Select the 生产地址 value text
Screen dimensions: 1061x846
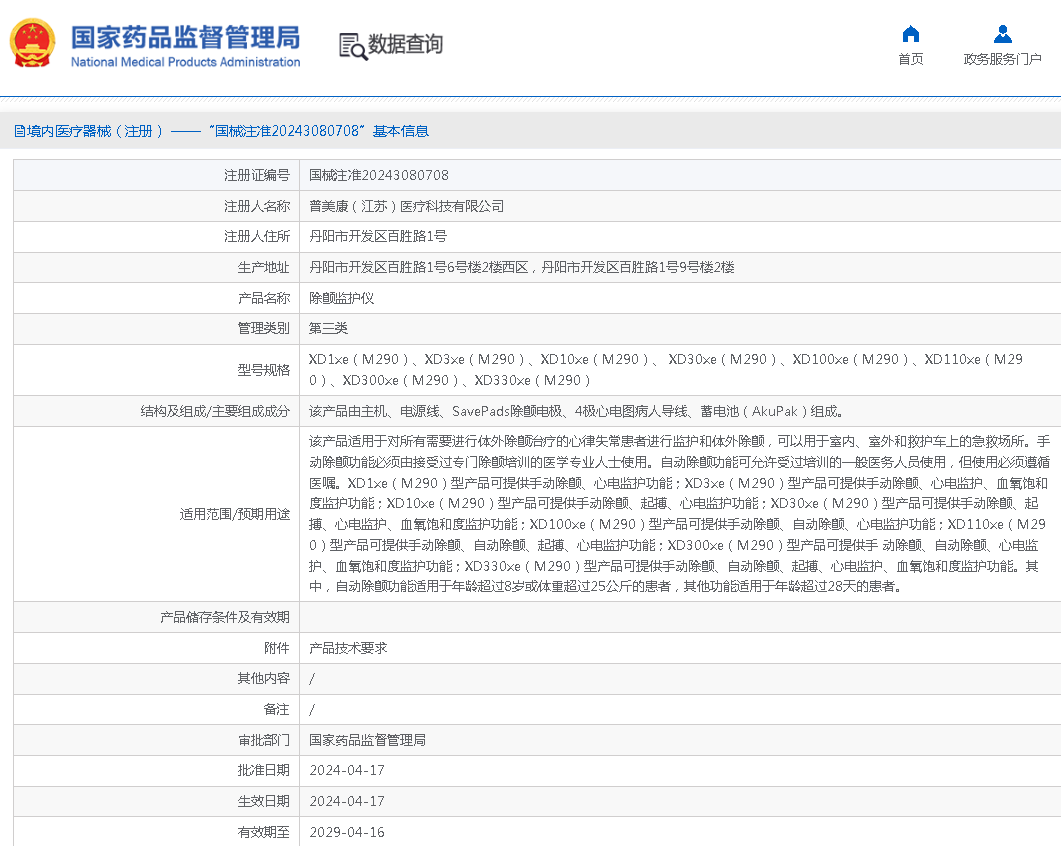pyautogui.click(x=522, y=267)
